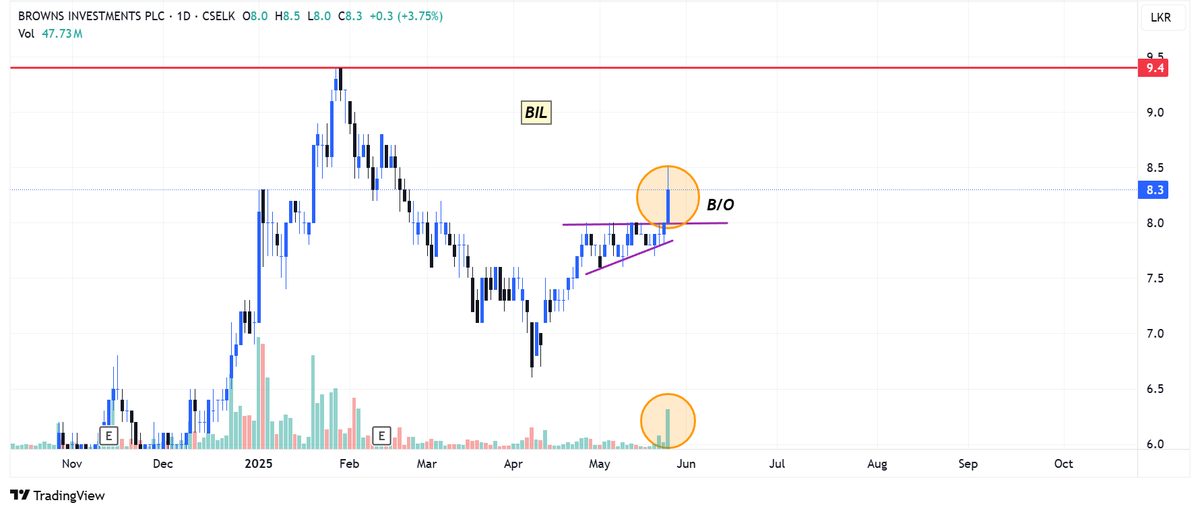The width and height of the screenshot is (1200, 513).
Task: Select the BIL text label
Action: (536, 113)
